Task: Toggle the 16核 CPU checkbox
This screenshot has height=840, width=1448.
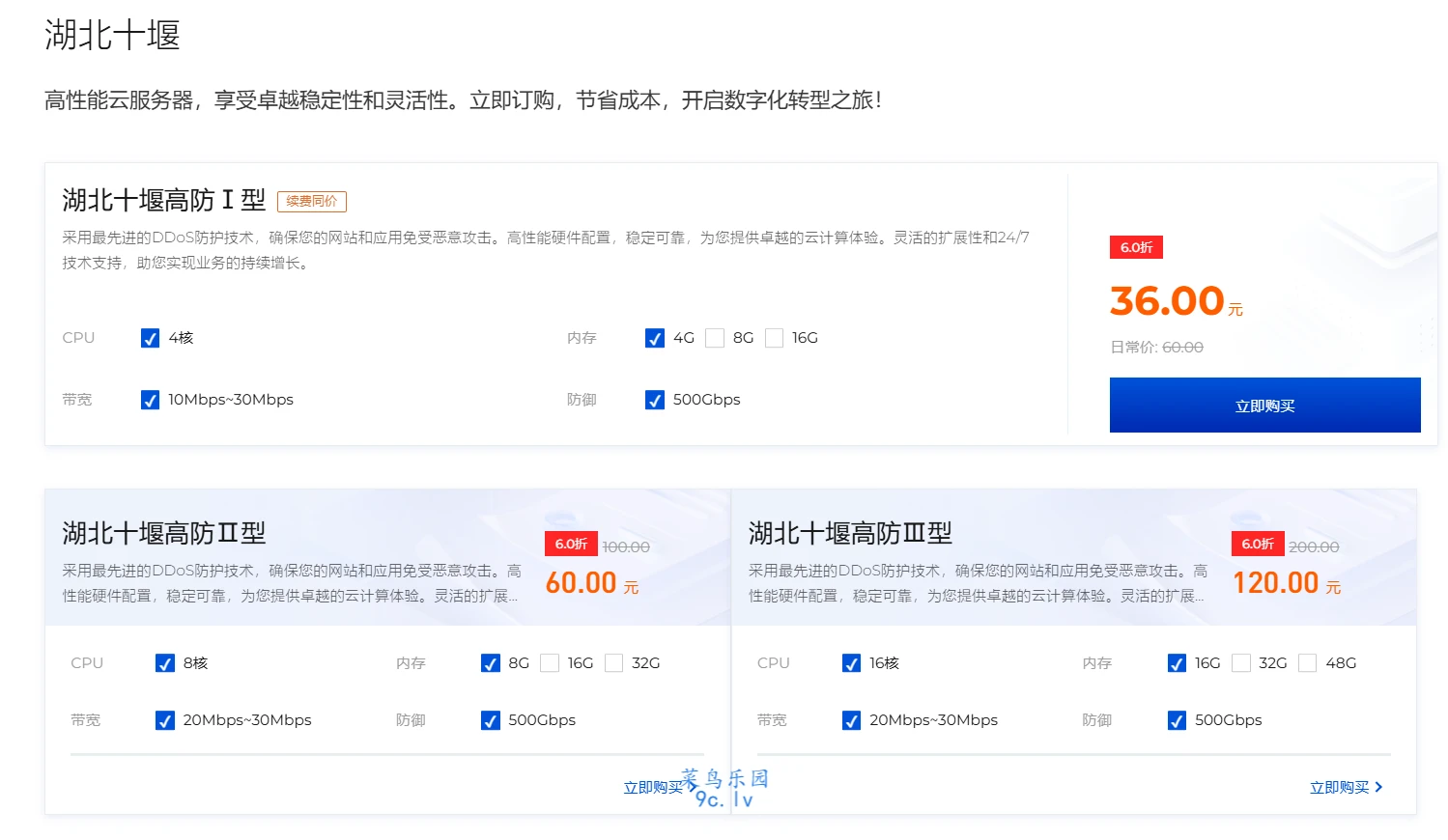Action: [x=851, y=663]
